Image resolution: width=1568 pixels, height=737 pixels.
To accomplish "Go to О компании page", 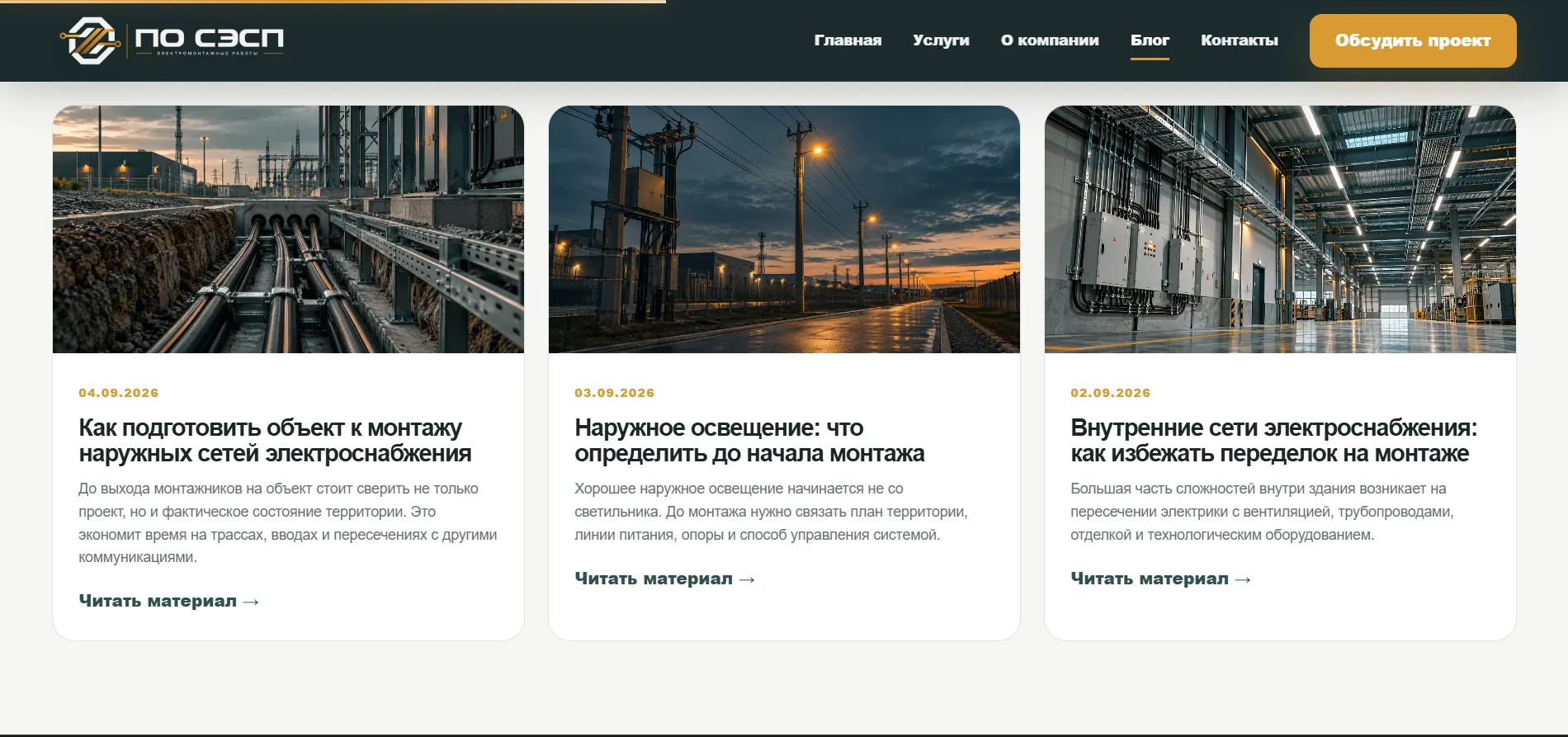I will point(1050,40).
